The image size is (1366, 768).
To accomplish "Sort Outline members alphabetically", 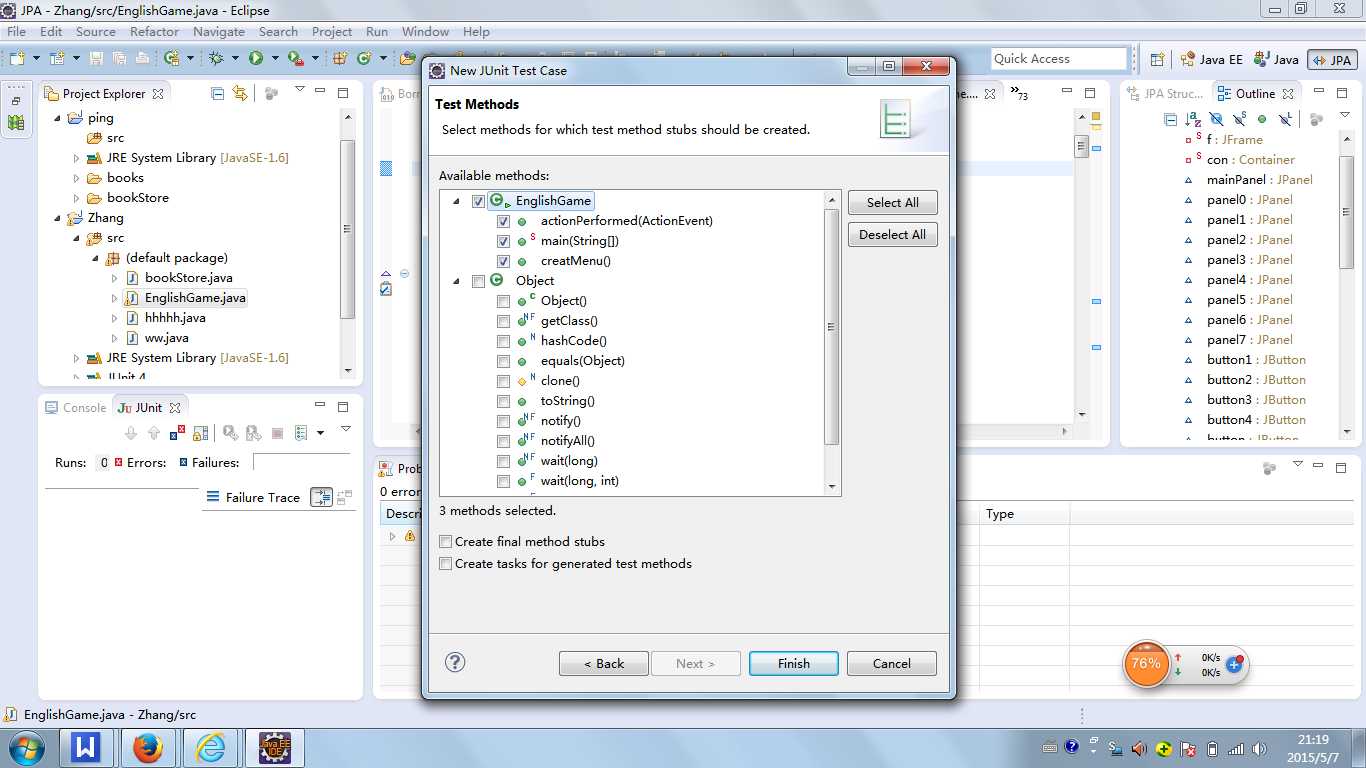I will [1193, 119].
